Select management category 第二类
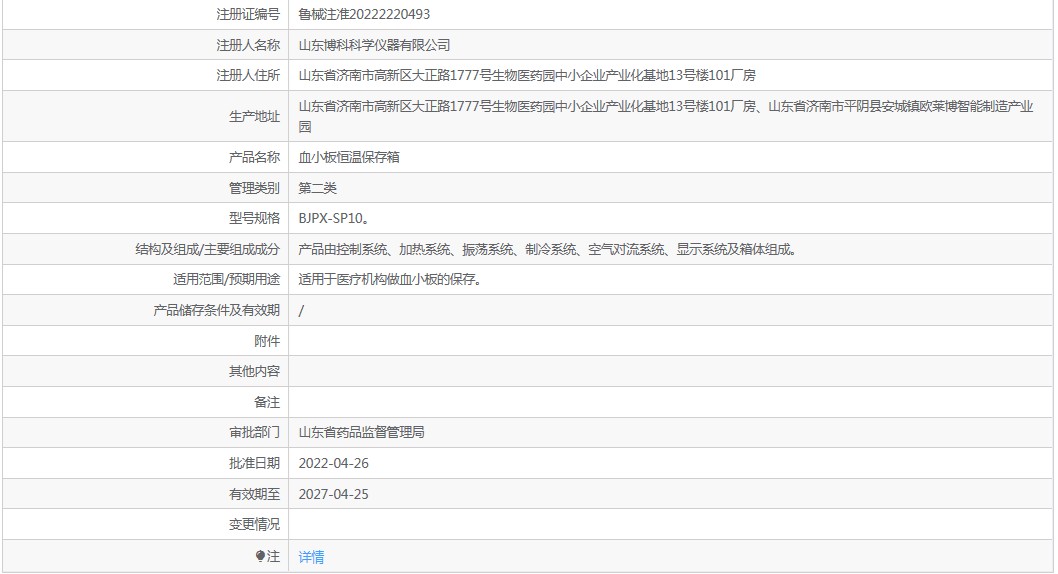The height and width of the screenshot is (574, 1058). (317, 188)
